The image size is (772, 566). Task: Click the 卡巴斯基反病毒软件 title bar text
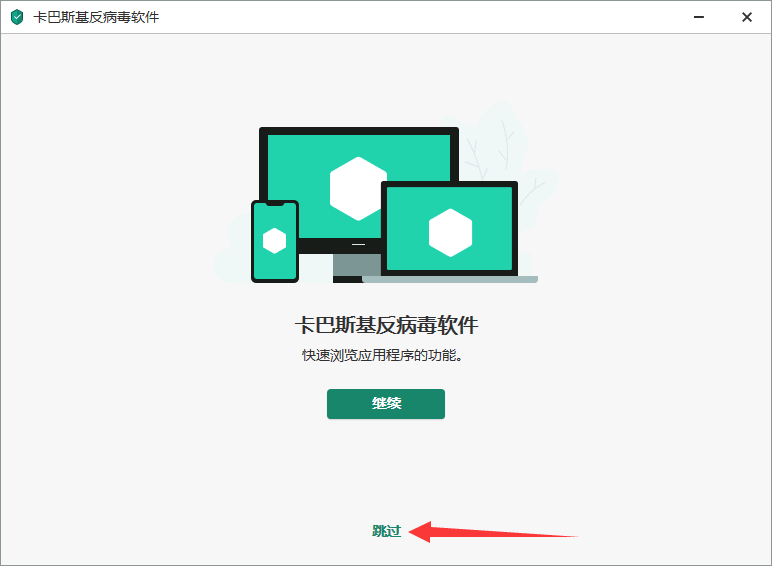pyautogui.click(x=96, y=17)
